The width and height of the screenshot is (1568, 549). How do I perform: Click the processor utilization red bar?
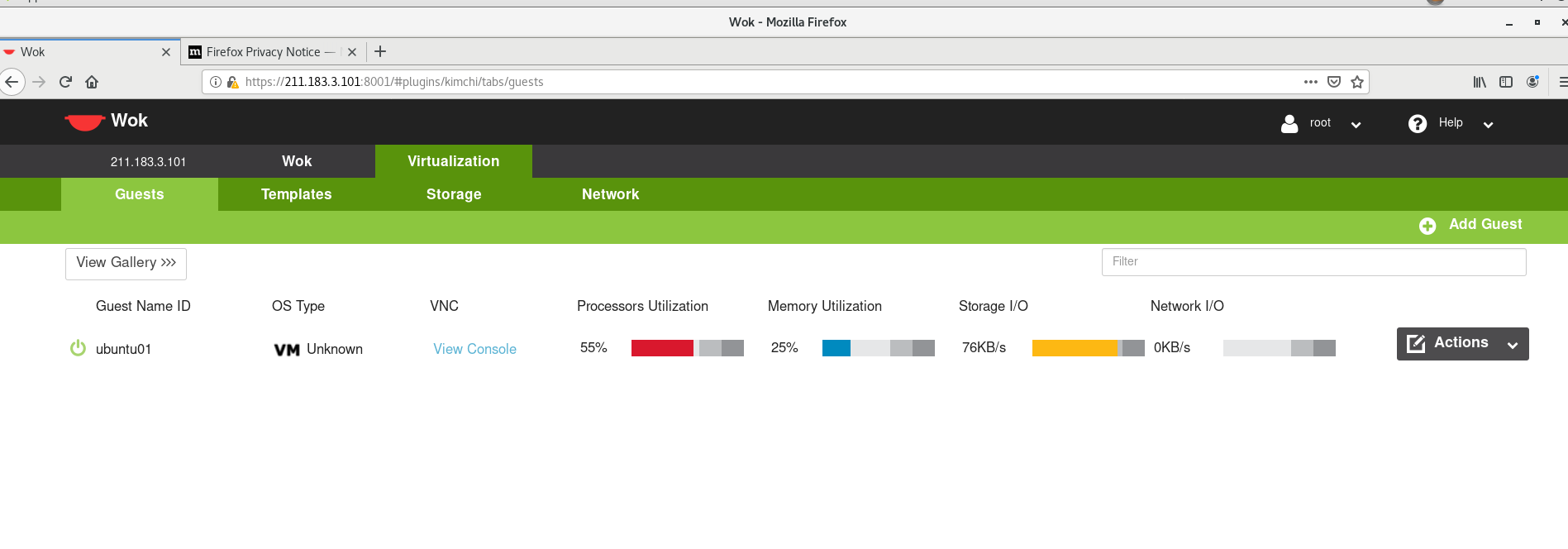(662, 348)
